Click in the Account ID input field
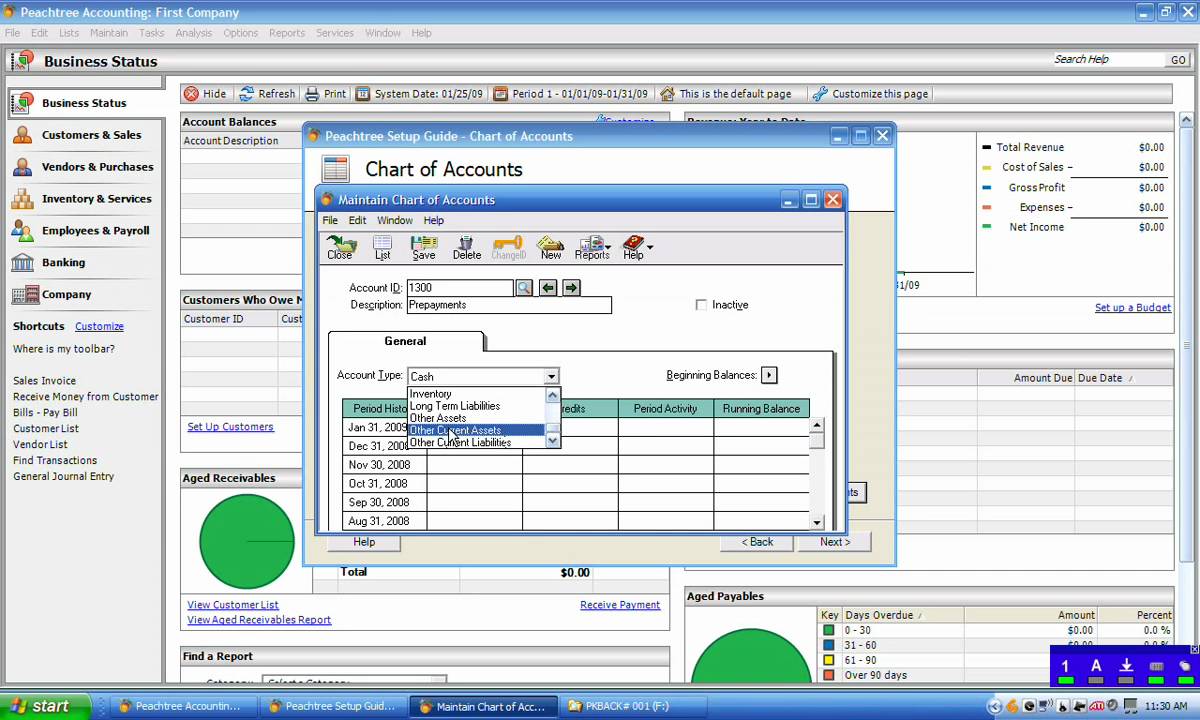 (x=459, y=288)
